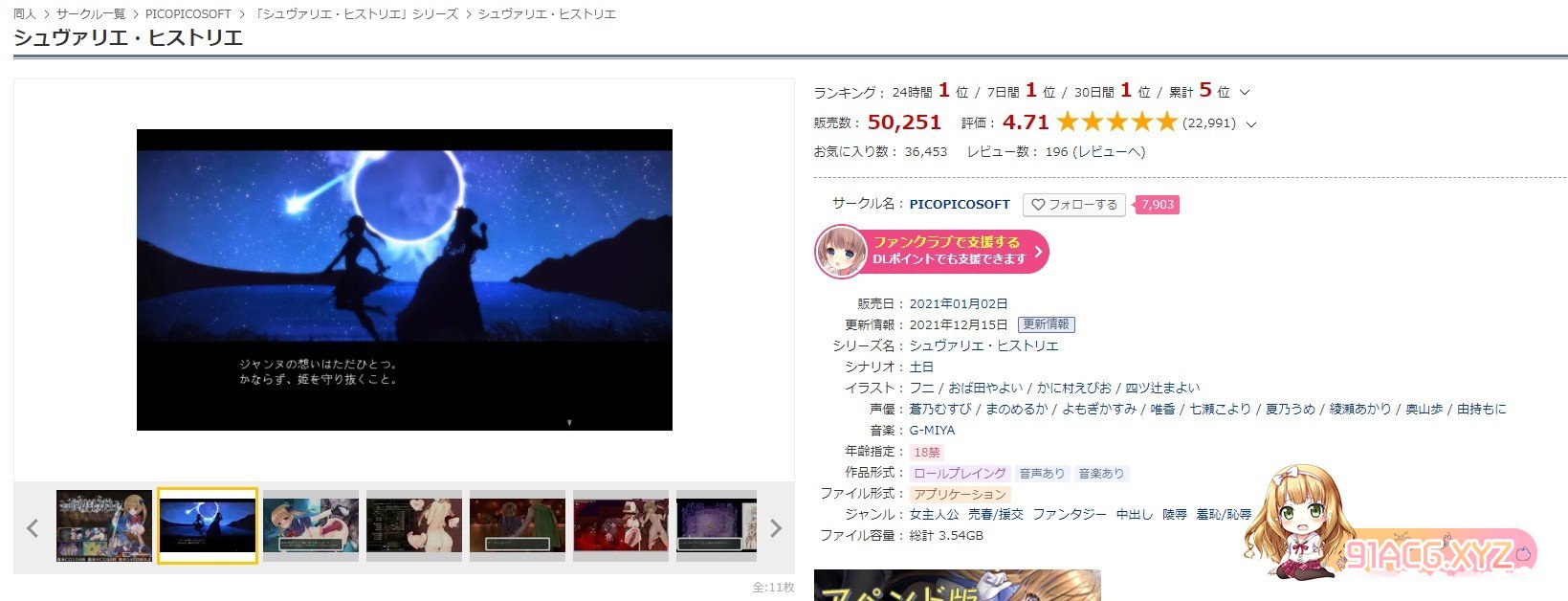Screen dimensions: 1568x601
Task: Open the PICOPICOSOFT circle name link
Action: pyautogui.click(x=960, y=204)
